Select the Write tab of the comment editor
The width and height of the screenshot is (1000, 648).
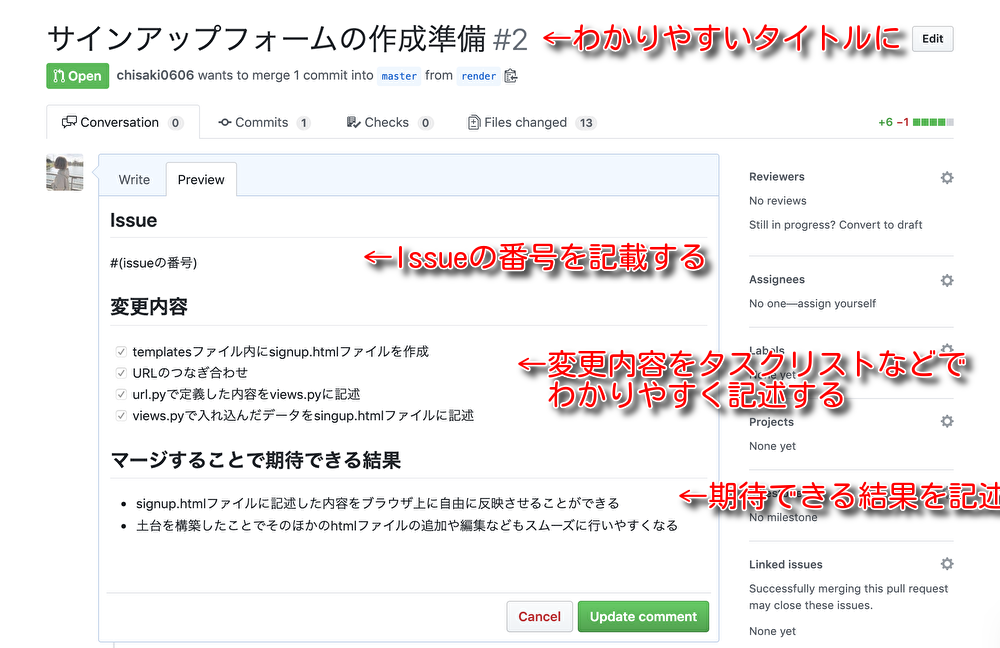click(134, 180)
